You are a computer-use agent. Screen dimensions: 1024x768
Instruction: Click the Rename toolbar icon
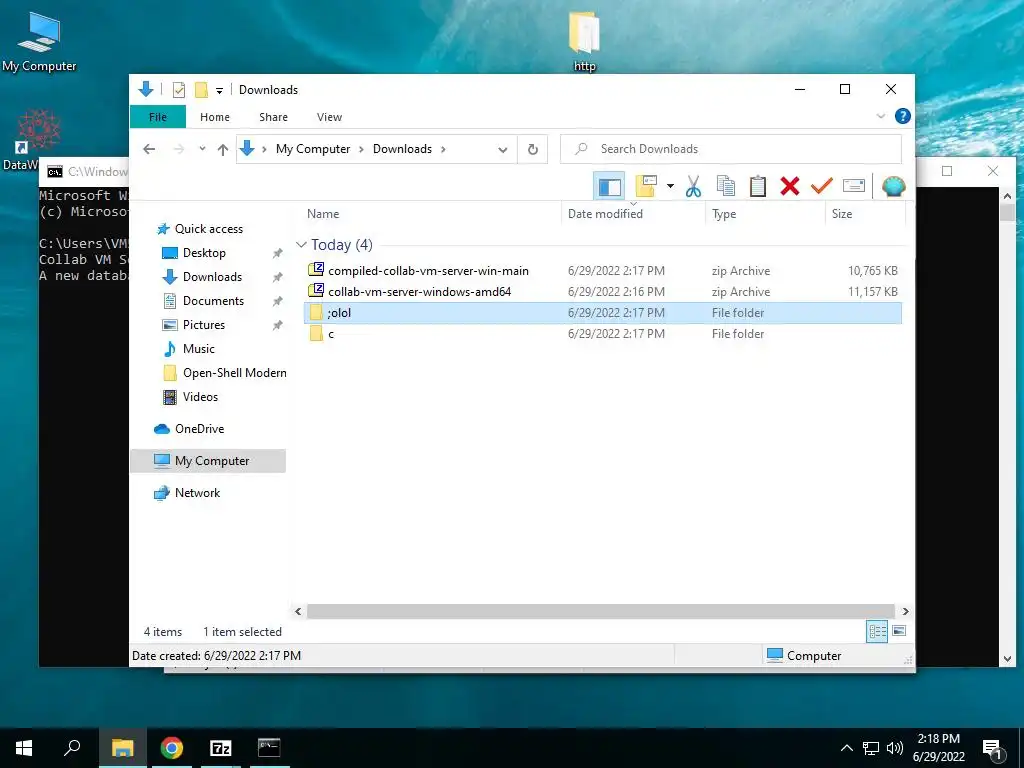(854, 186)
